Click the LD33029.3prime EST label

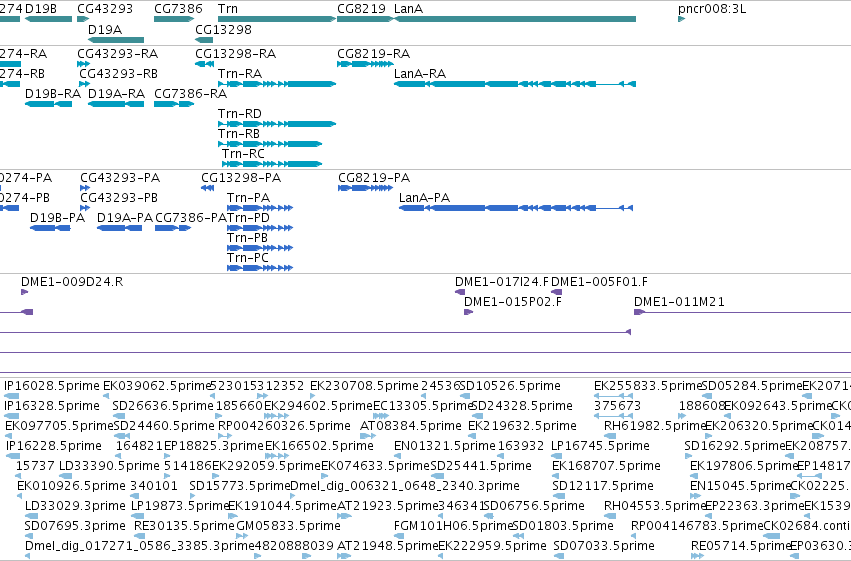(75, 507)
